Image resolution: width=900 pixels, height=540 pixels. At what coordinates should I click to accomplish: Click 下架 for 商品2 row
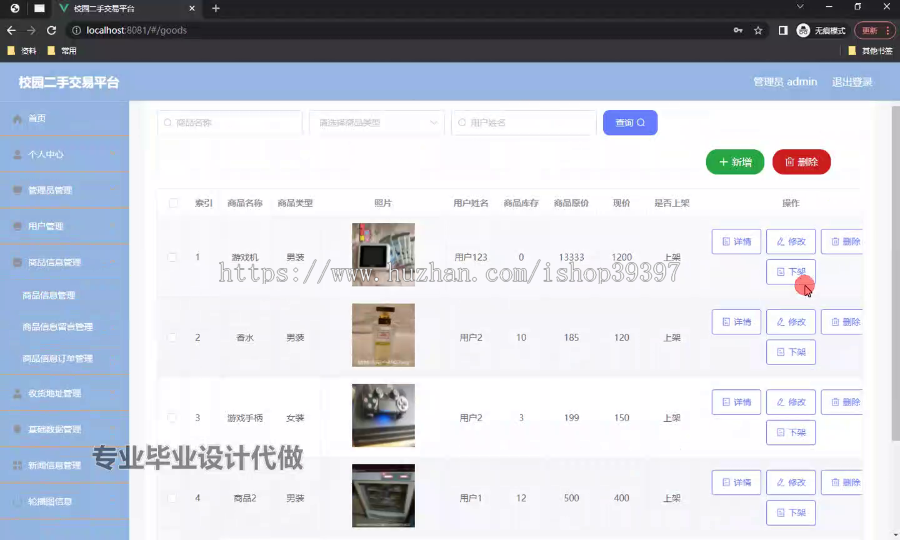tap(790, 513)
